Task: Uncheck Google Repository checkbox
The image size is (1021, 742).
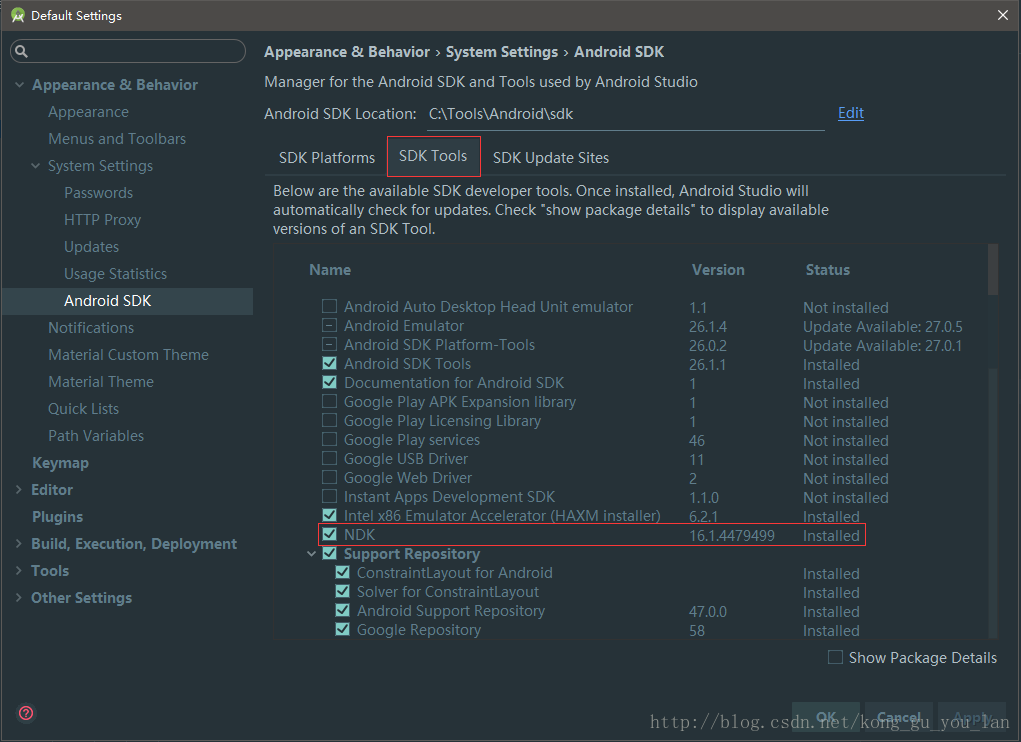Action: coord(343,629)
